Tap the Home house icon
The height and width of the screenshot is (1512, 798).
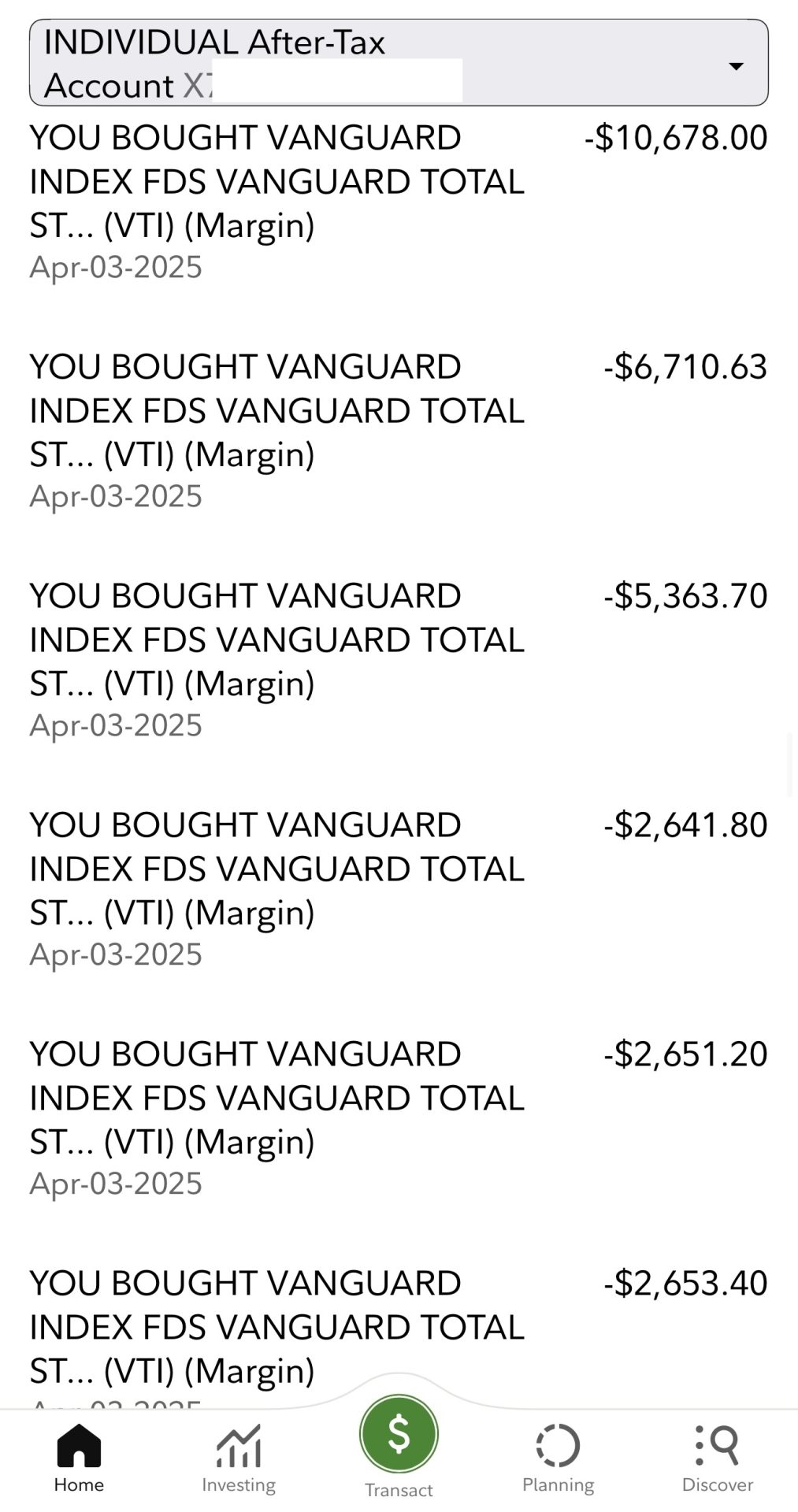(79, 1445)
